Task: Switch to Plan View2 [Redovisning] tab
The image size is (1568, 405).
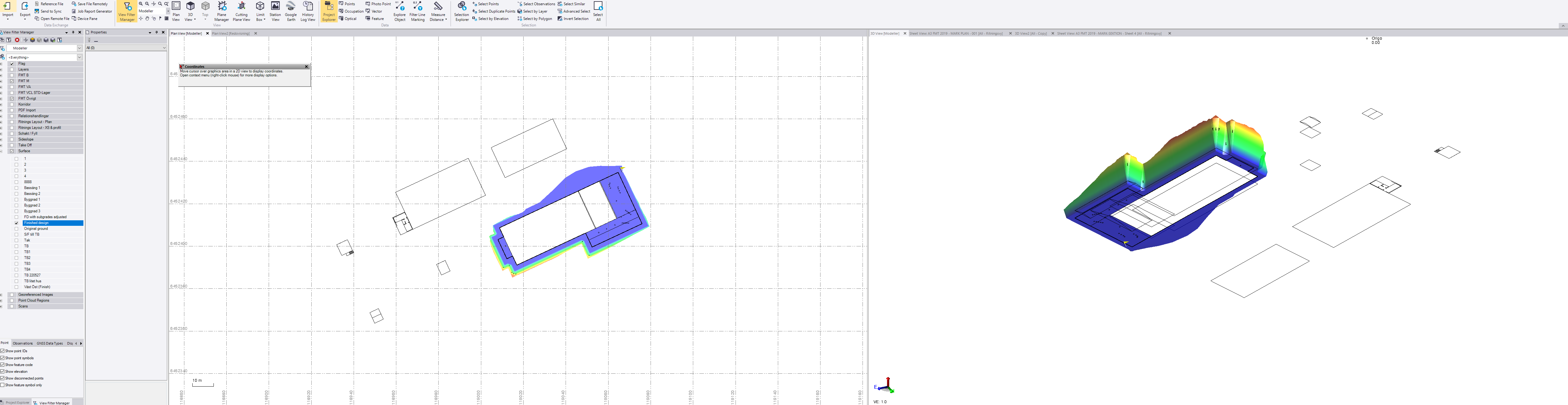Action: [231, 33]
